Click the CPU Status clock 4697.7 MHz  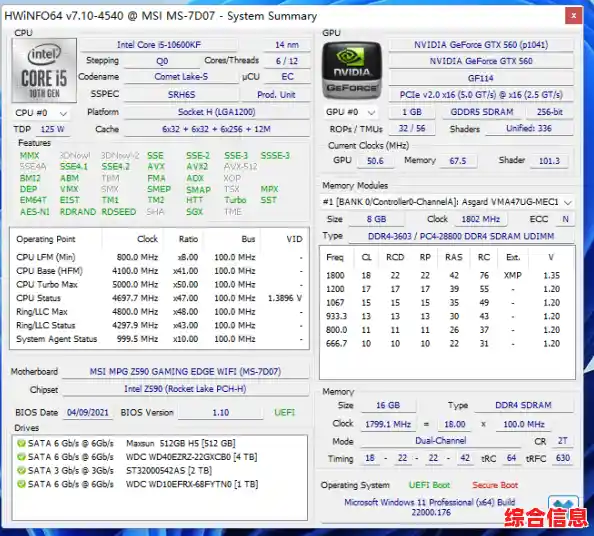pyautogui.click(x=135, y=298)
